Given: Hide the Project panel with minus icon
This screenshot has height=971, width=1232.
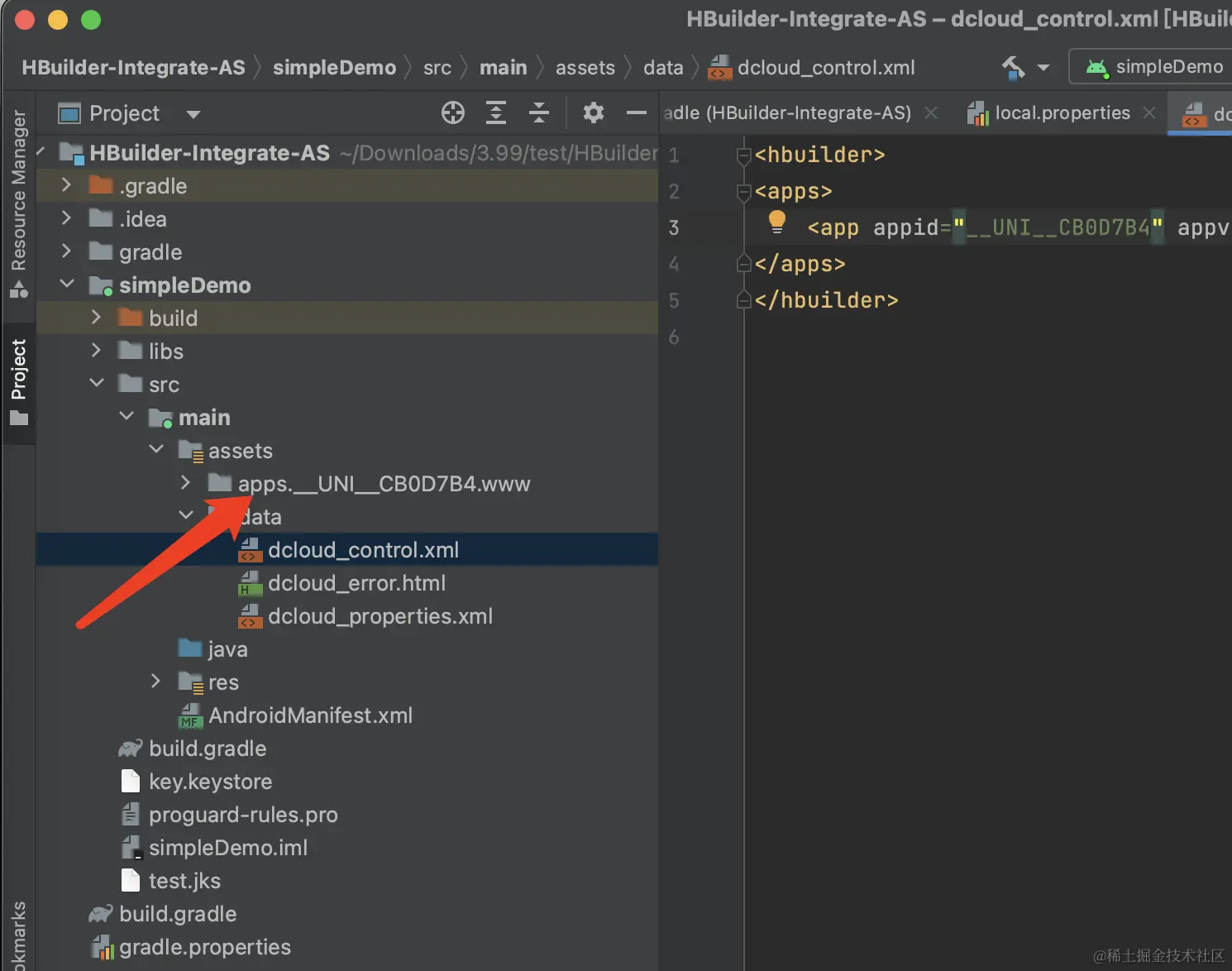Looking at the screenshot, I should pos(637,112).
